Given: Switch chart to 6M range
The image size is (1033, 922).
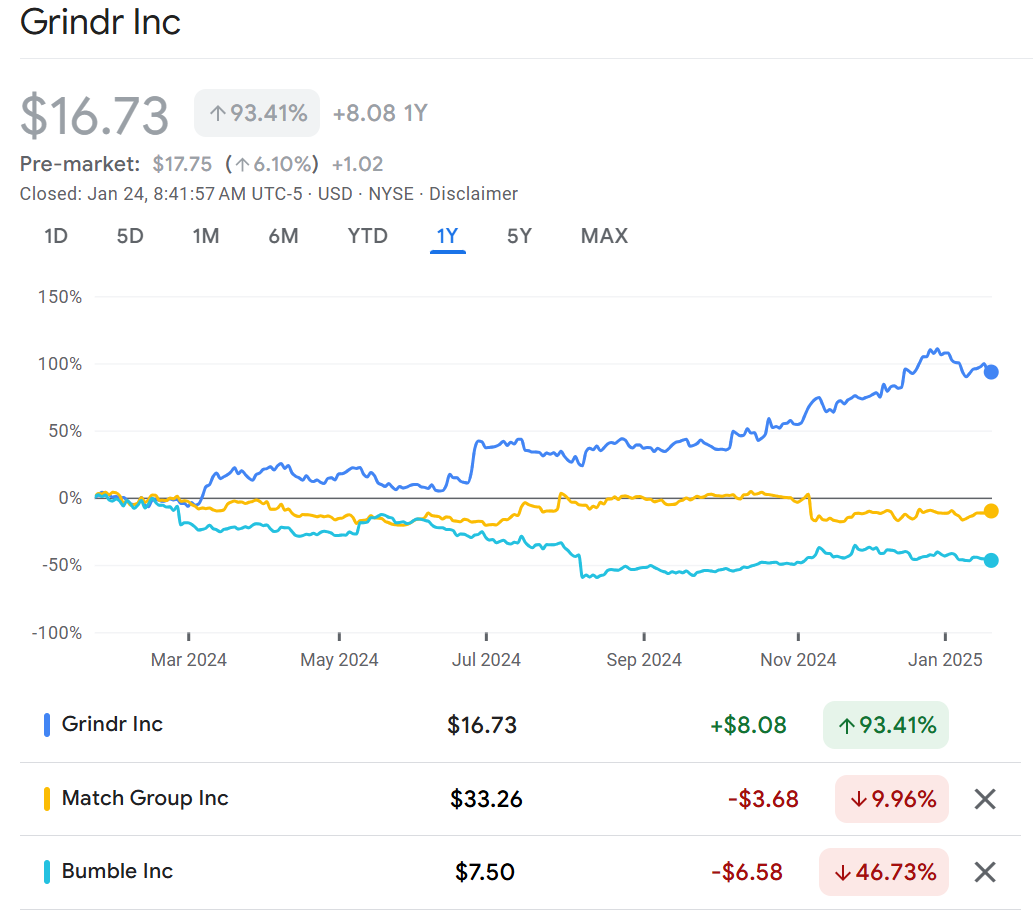Looking at the screenshot, I should tap(284, 236).
